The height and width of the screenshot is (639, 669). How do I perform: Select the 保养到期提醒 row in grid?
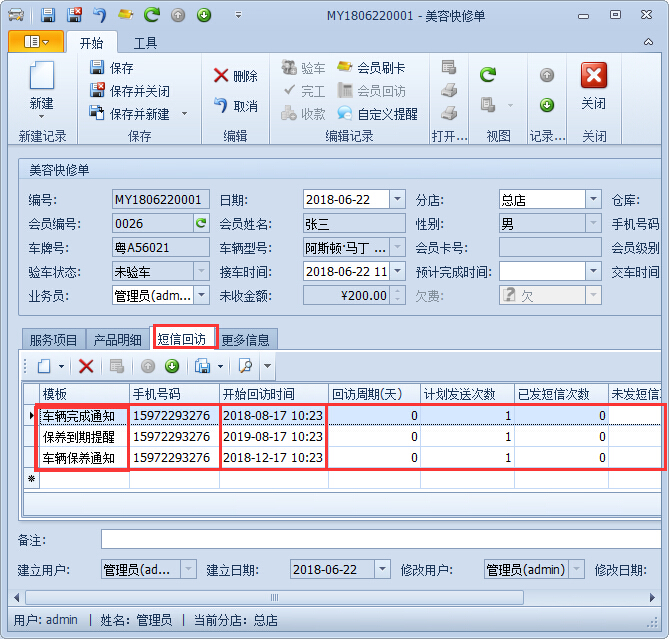78,437
